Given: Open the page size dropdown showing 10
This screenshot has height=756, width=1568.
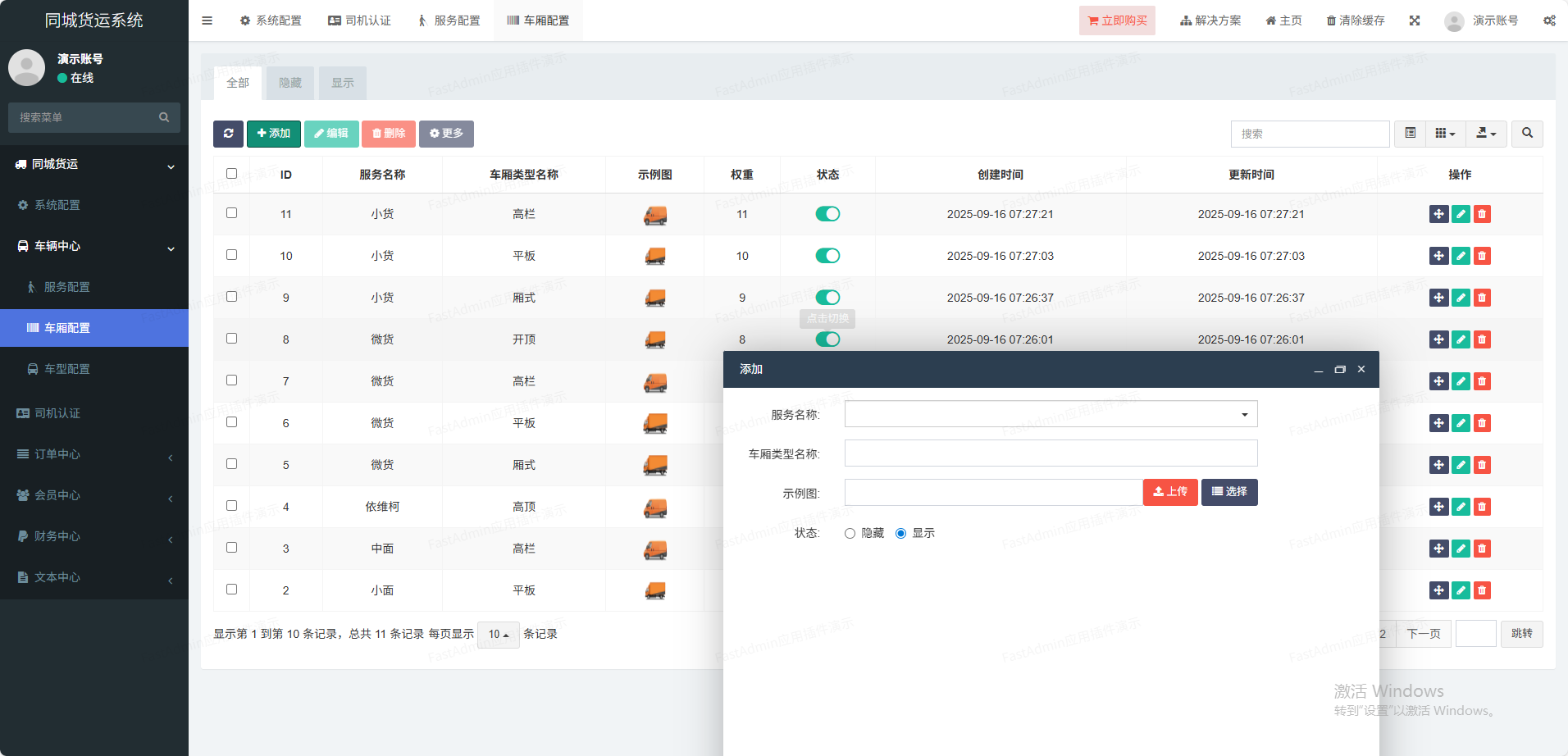Looking at the screenshot, I should [x=498, y=635].
